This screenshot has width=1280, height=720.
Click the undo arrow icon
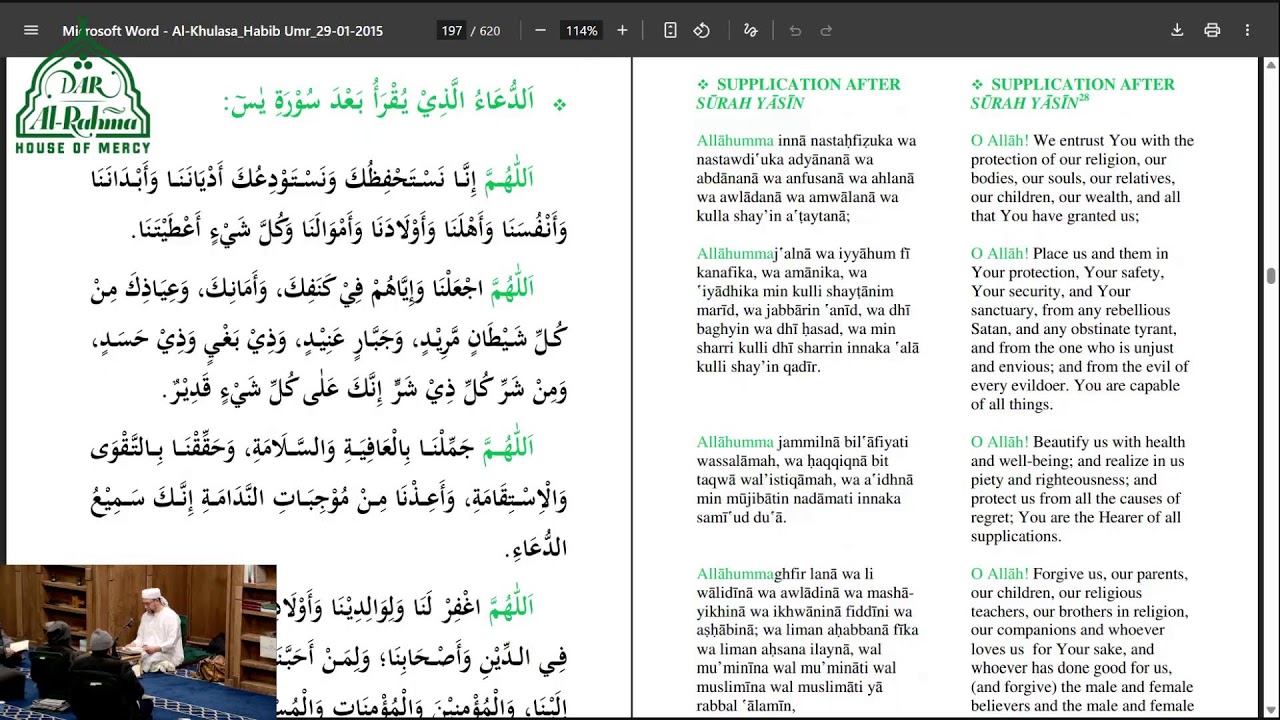[x=795, y=30]
